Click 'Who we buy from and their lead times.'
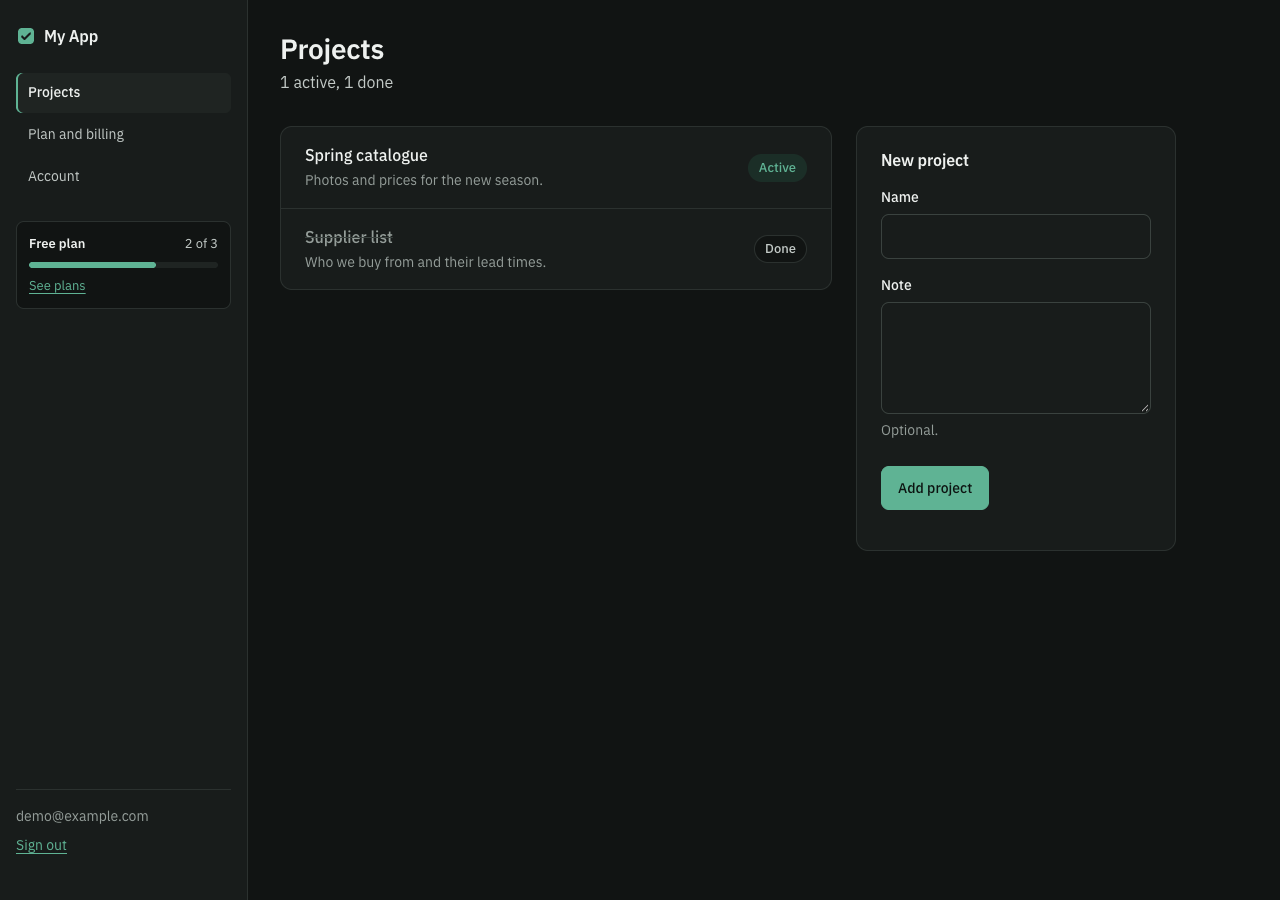The image size is (1280, 900). 425,262
